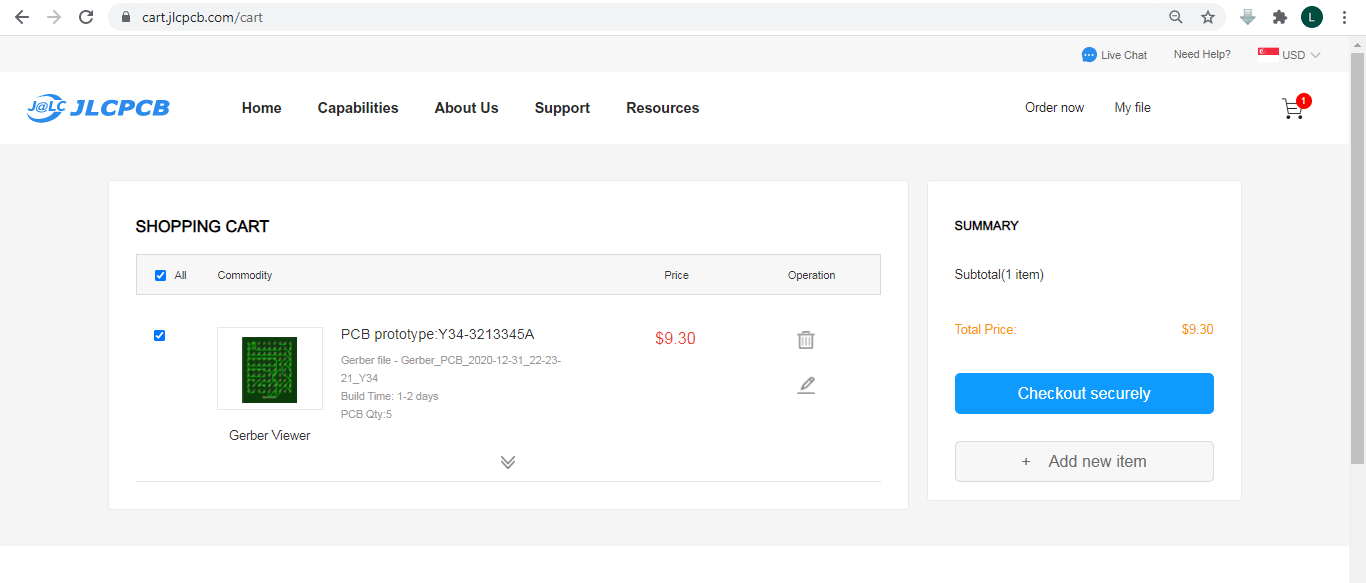Viewport: 1366px width, 583px height.
Task: Open the shopping cart icon
Action: (x=1293, y=108)
